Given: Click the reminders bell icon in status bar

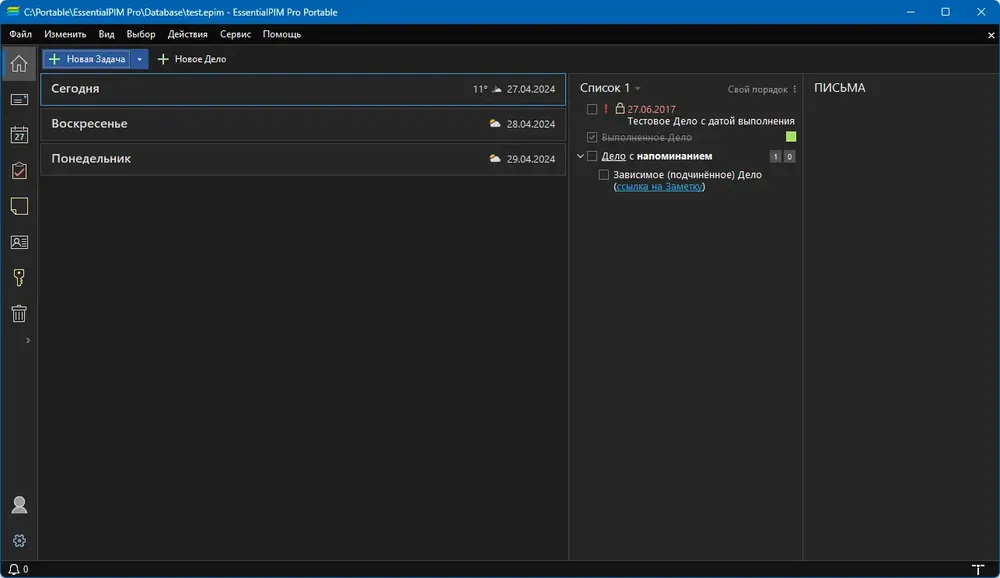Looking at the screenshot, I should (13, 569).
